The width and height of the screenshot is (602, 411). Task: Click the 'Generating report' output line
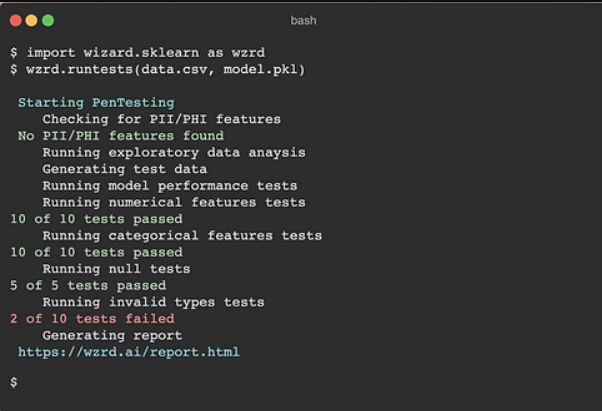pyautogui.click(x=112, y=335)
